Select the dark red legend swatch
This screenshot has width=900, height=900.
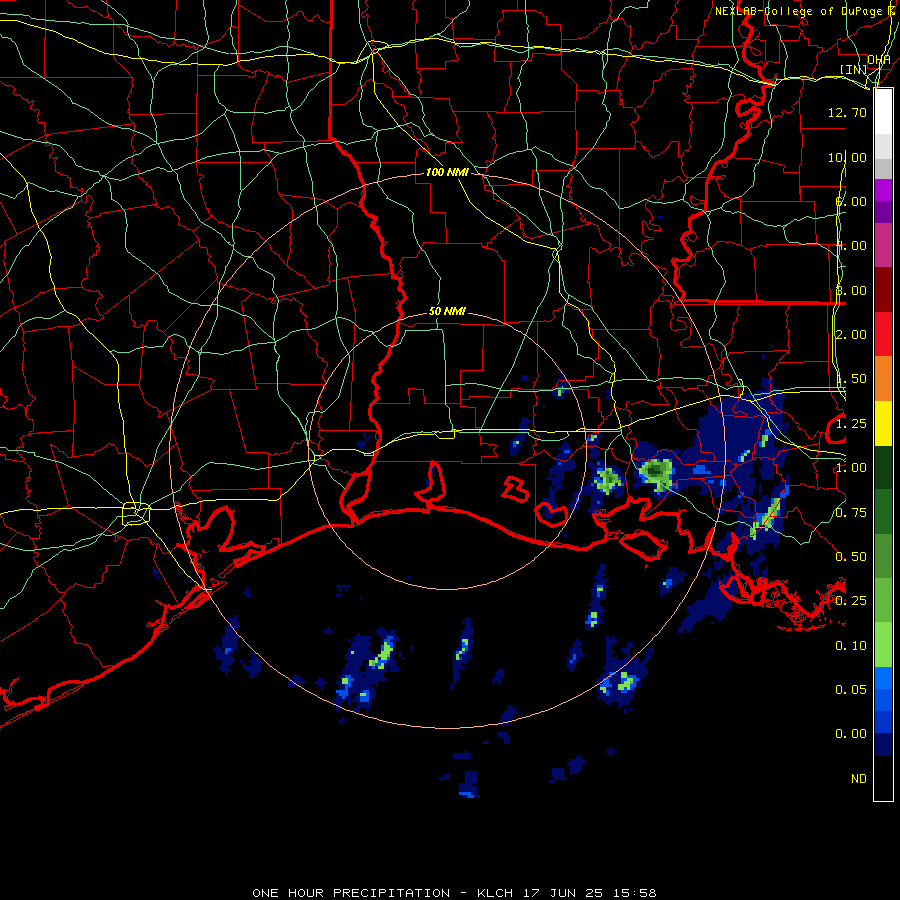pyautogui.click(x=883, y=290)
